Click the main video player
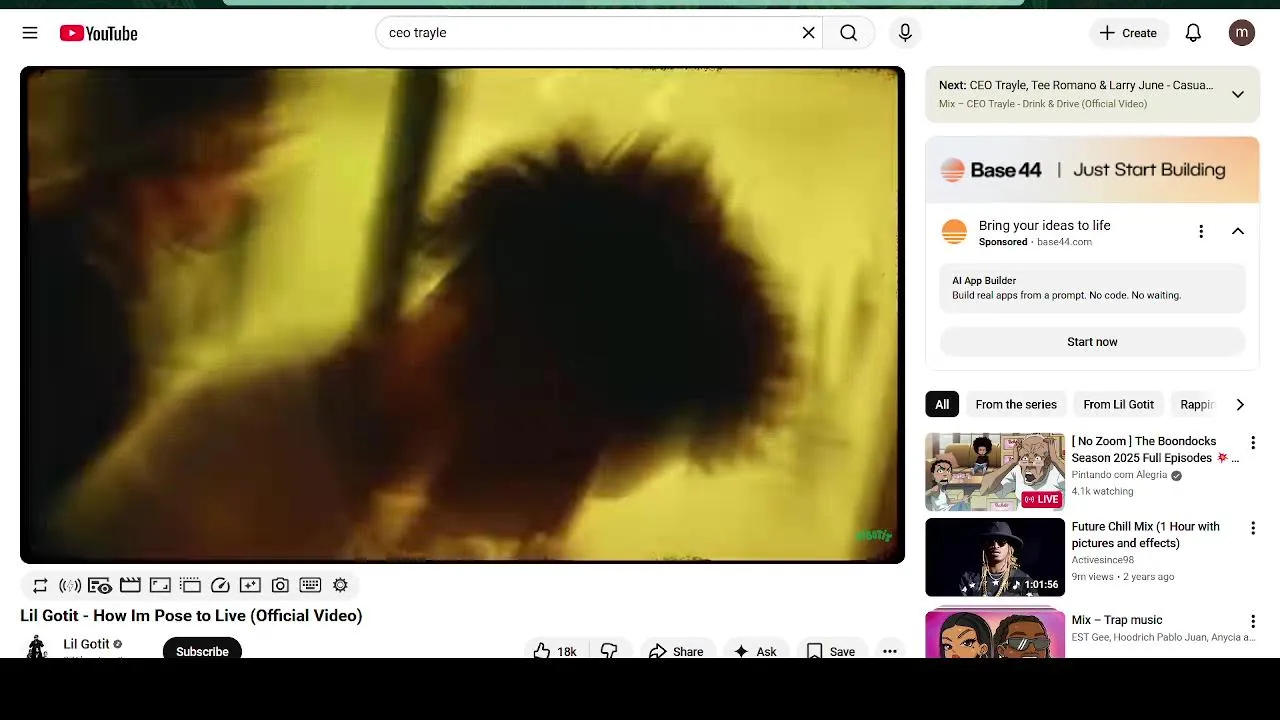 [x=462, y=315]
